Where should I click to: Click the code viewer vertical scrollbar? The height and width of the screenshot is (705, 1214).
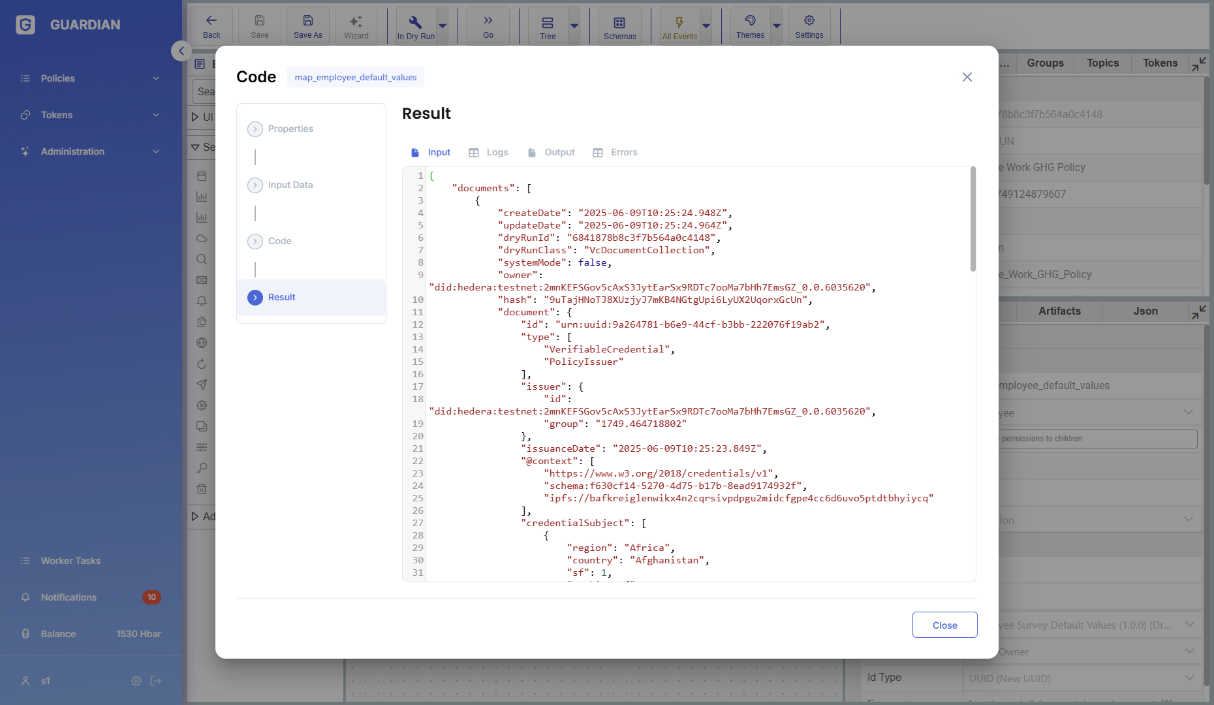[x=972, y=220]
